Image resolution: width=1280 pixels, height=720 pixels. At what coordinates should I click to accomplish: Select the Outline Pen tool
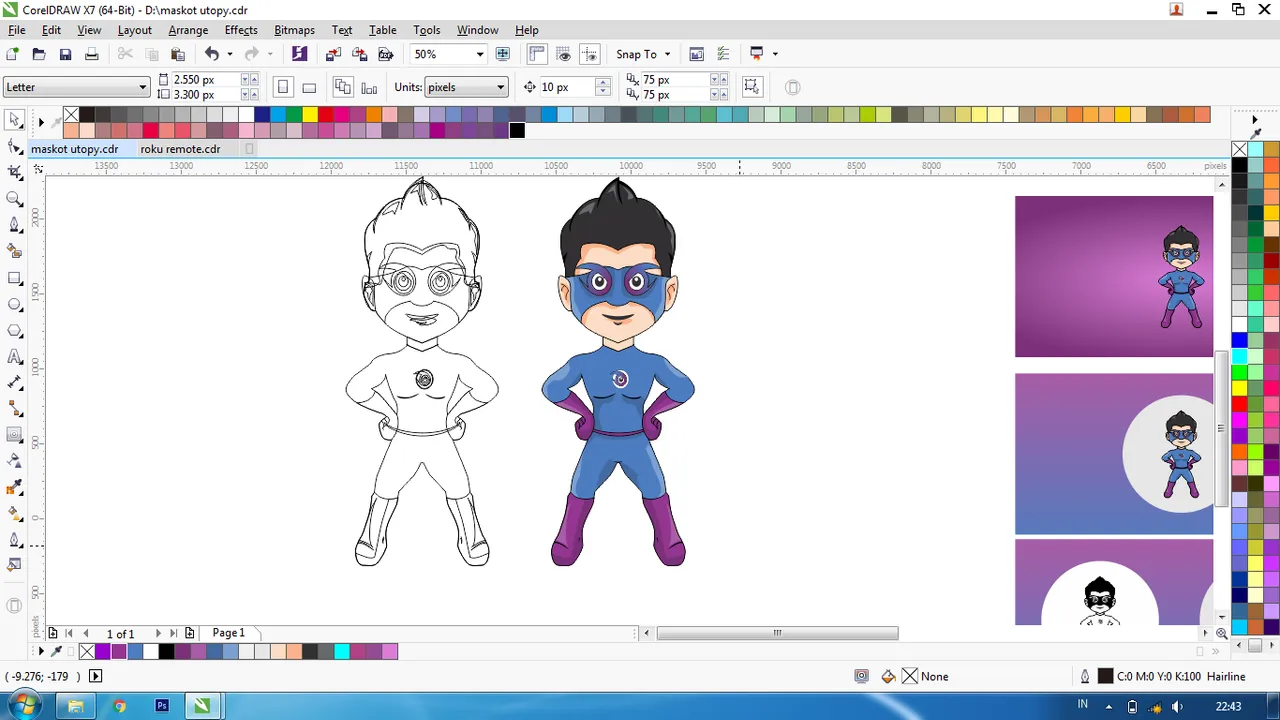point(14,540)
